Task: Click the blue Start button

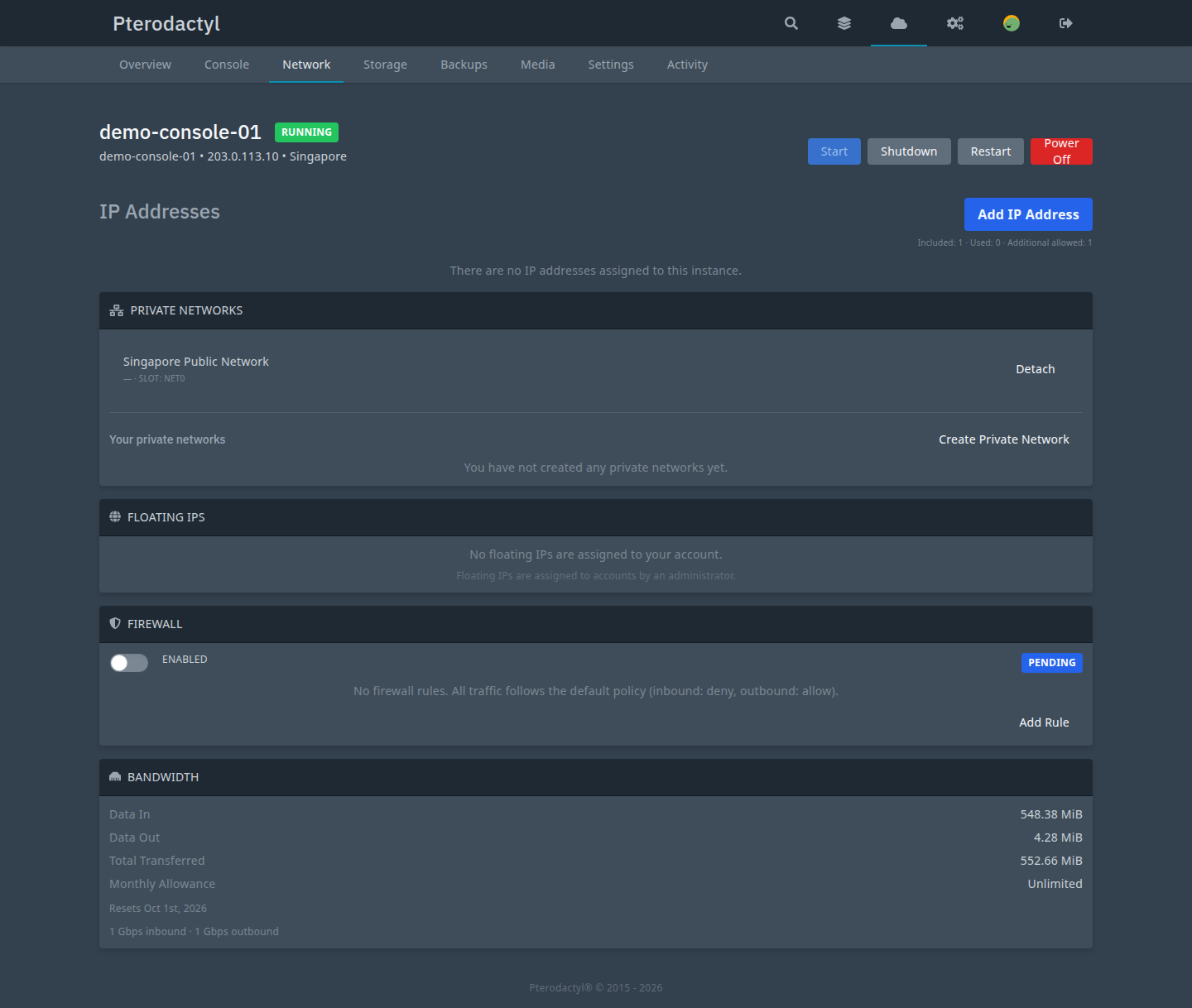Action: pos(834,151)
